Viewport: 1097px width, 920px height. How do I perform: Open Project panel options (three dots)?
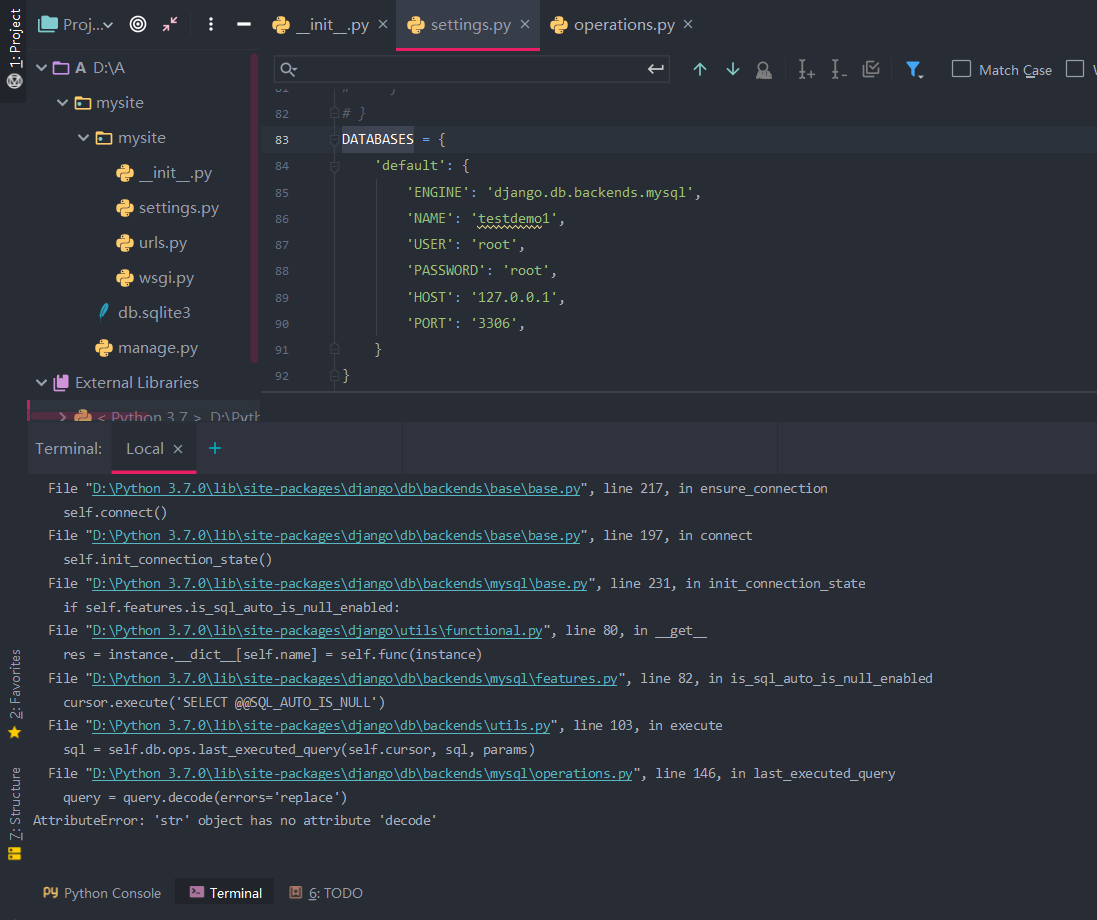(211, 24)
